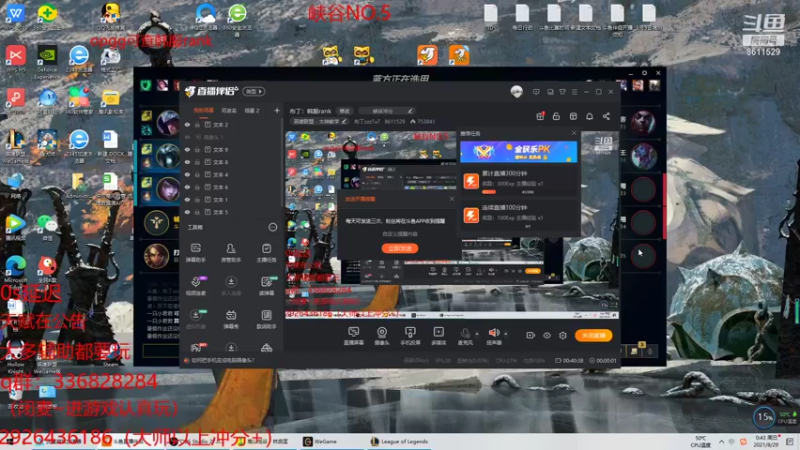Viewport: 800px width, 450px height.
Task: Open the phone-as-camera help link at bottom
Action: pyautogui.click(x=222, y=360)
